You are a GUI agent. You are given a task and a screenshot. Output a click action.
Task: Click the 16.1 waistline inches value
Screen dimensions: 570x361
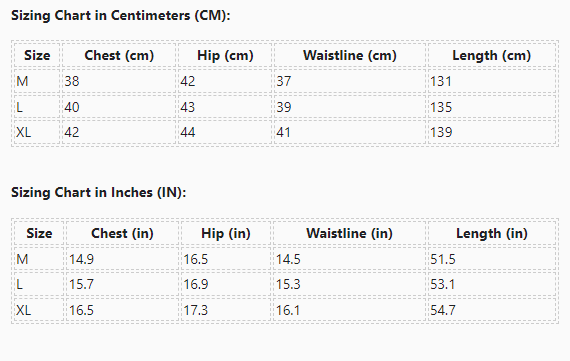tap(288, 310)
